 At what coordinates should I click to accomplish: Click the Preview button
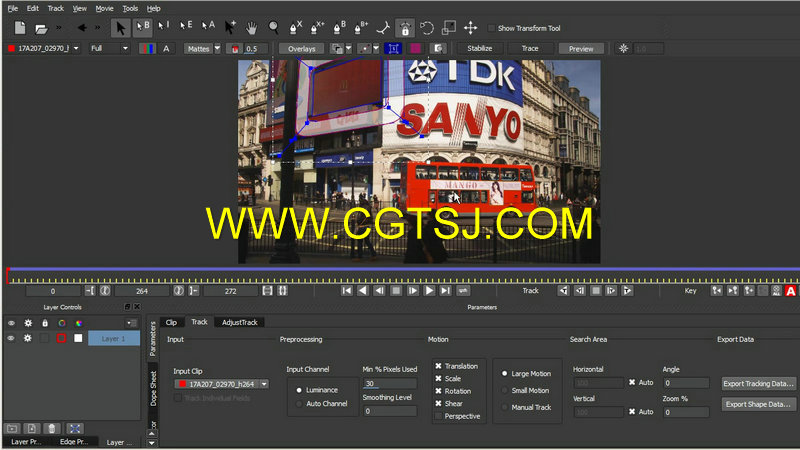[581, 48]
